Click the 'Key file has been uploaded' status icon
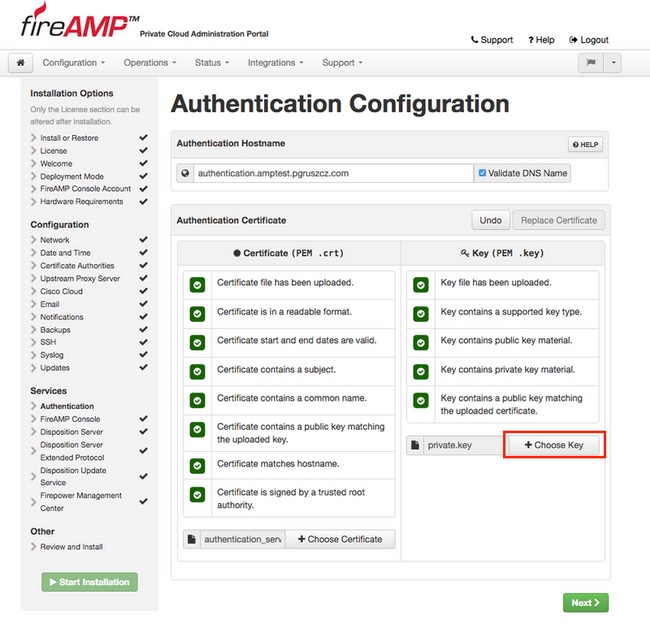The height and width of the screenshot is (629, 650). point(421,285)
